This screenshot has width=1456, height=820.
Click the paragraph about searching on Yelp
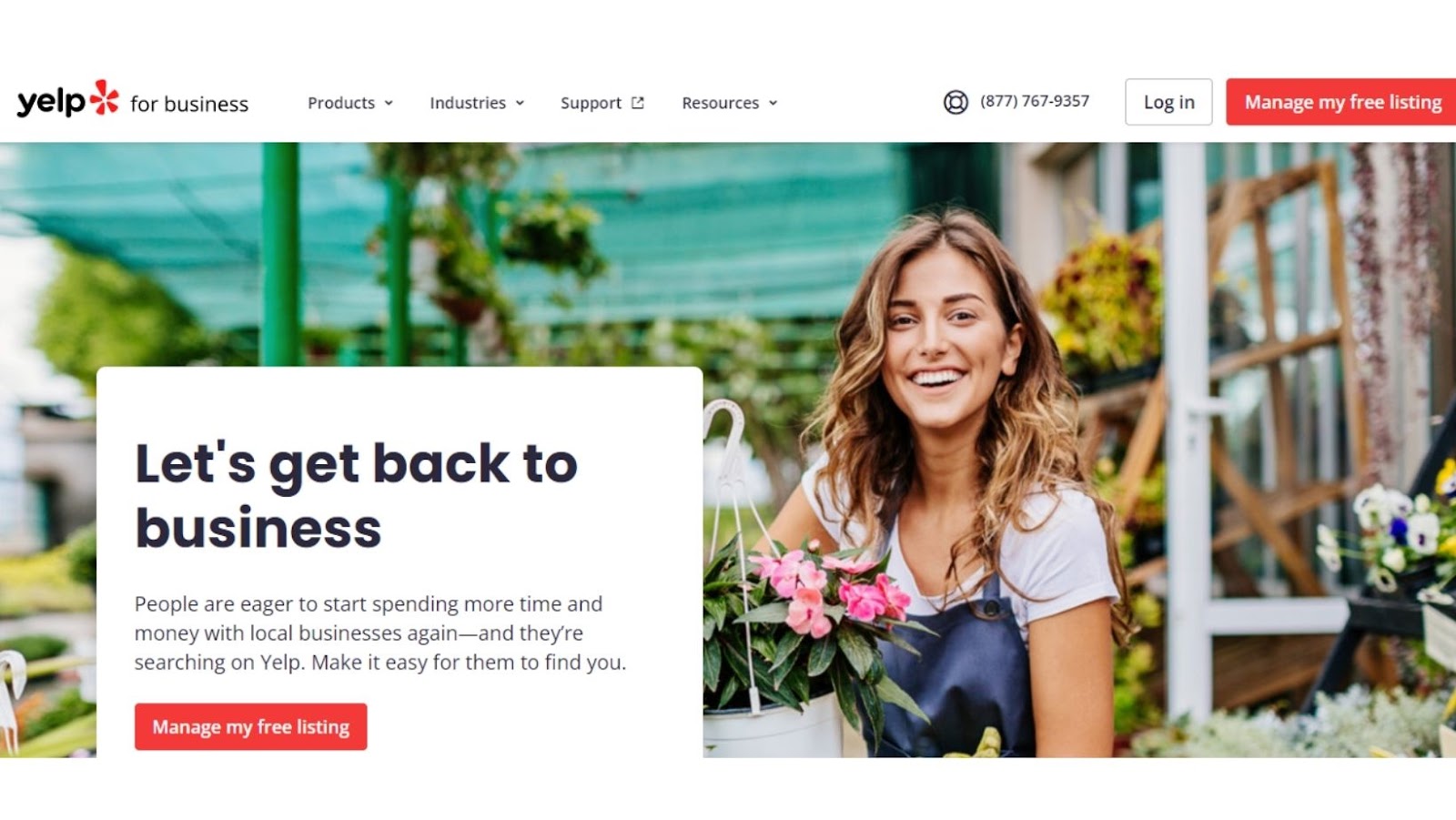pyautogui.click(x=380, y=633)
